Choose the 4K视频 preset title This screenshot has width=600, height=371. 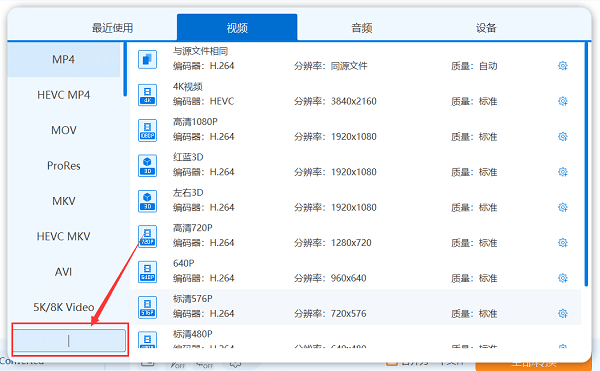click(188, 86)
